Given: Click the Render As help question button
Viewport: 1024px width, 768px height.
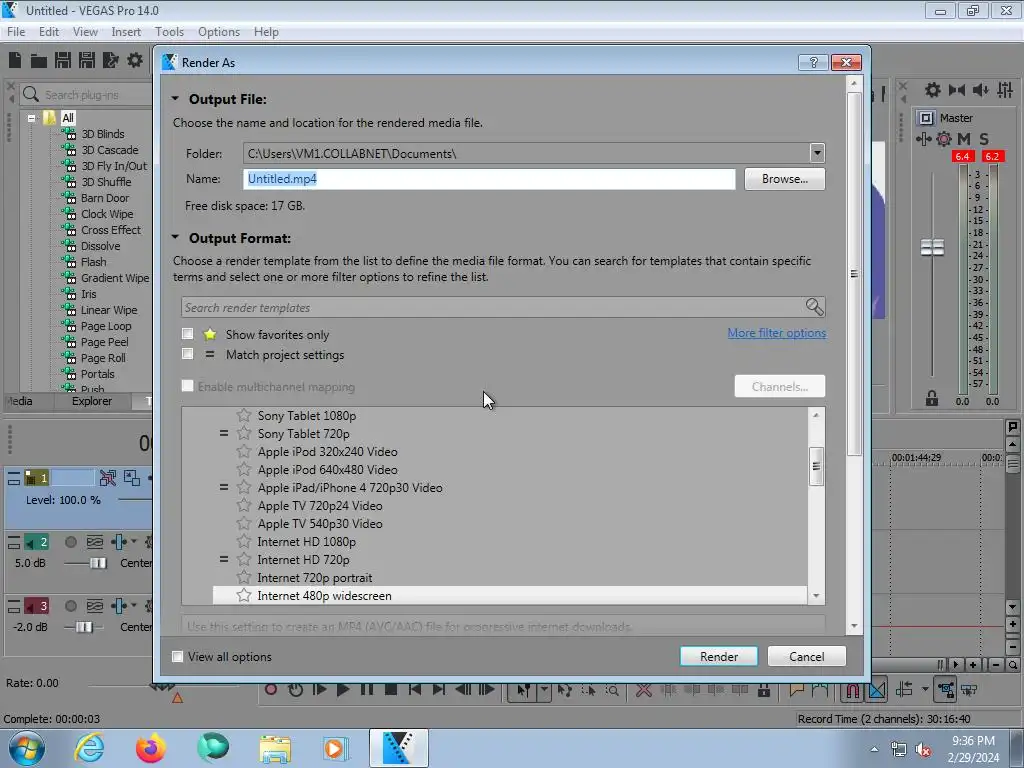Looking at the screenshot, I should coord(813,62).
